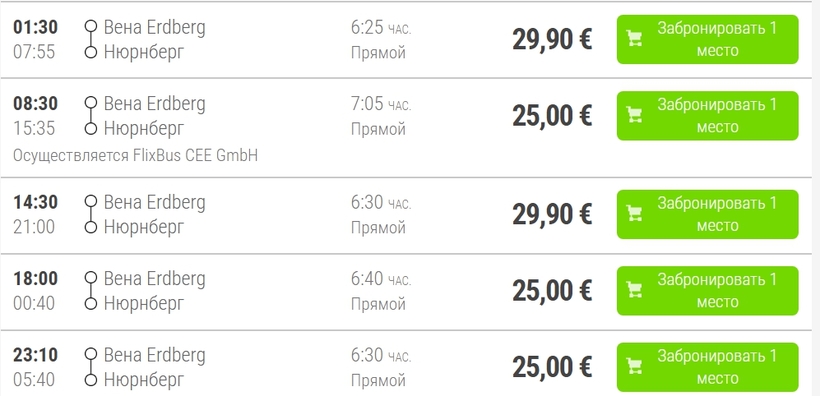820x396 pixels.
Task: Click cart icon for 23:10 departure
Action: [x=634, y=367]
